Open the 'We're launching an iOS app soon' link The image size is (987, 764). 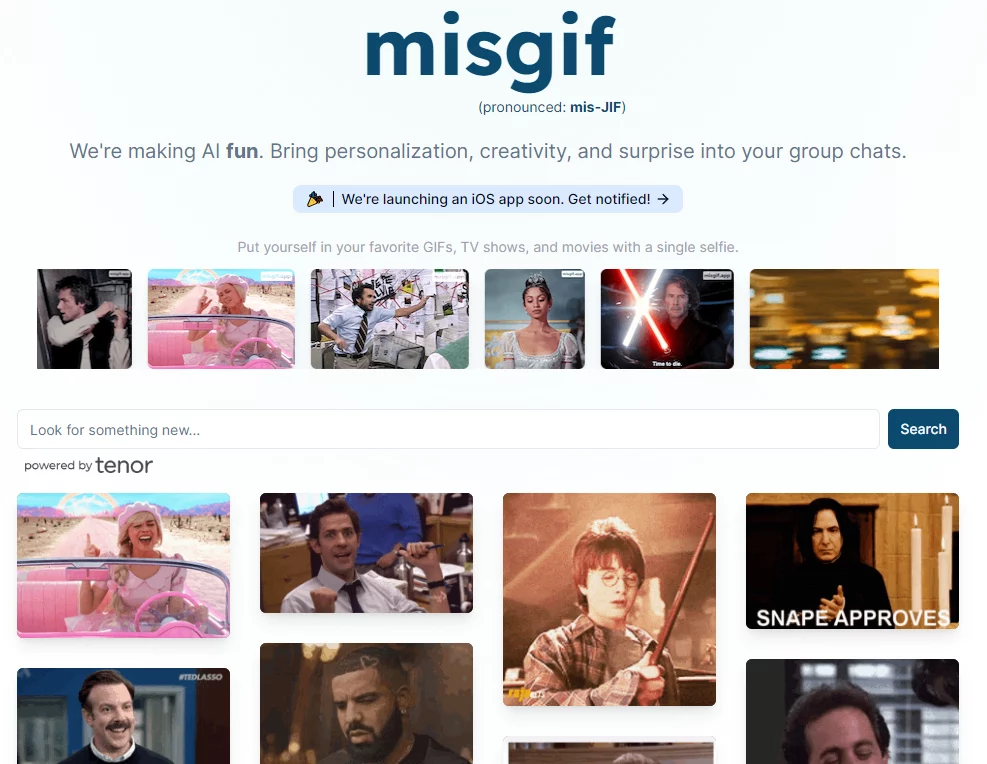[x=488, y=199]
